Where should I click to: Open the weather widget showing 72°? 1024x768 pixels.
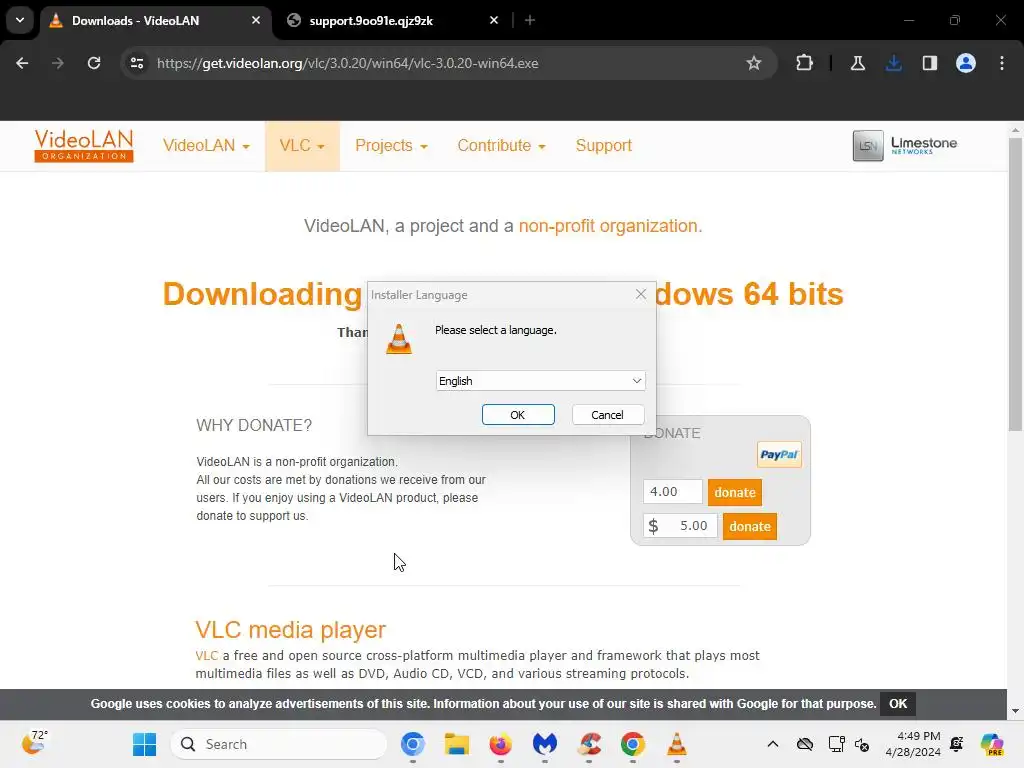coord(35,743)
